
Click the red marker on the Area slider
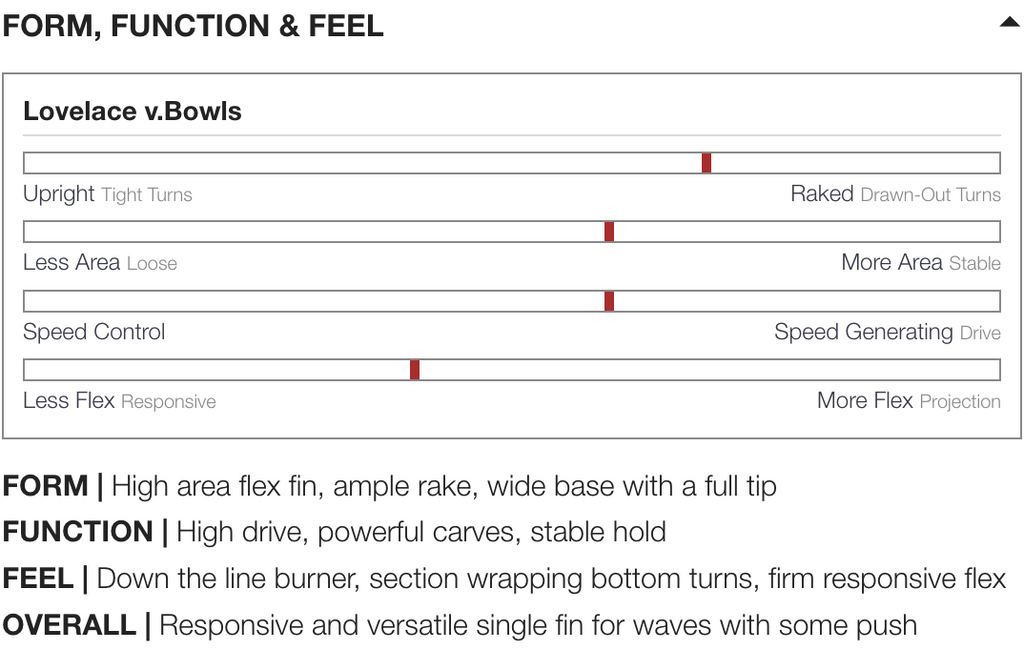tap(609, 232)
